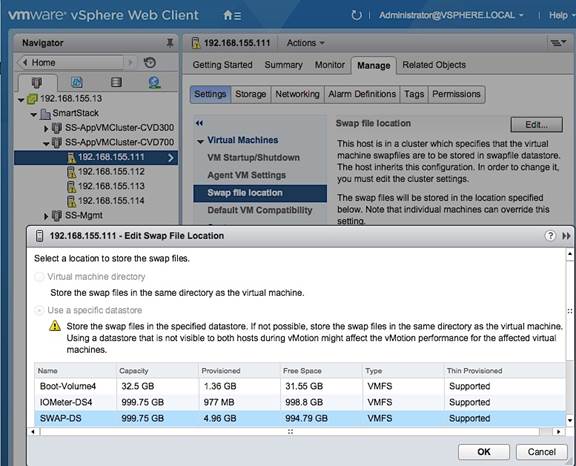Collapse the Virtual Machines settings section
The width and height of the screenshot is (576, 466).
(200, 141)
